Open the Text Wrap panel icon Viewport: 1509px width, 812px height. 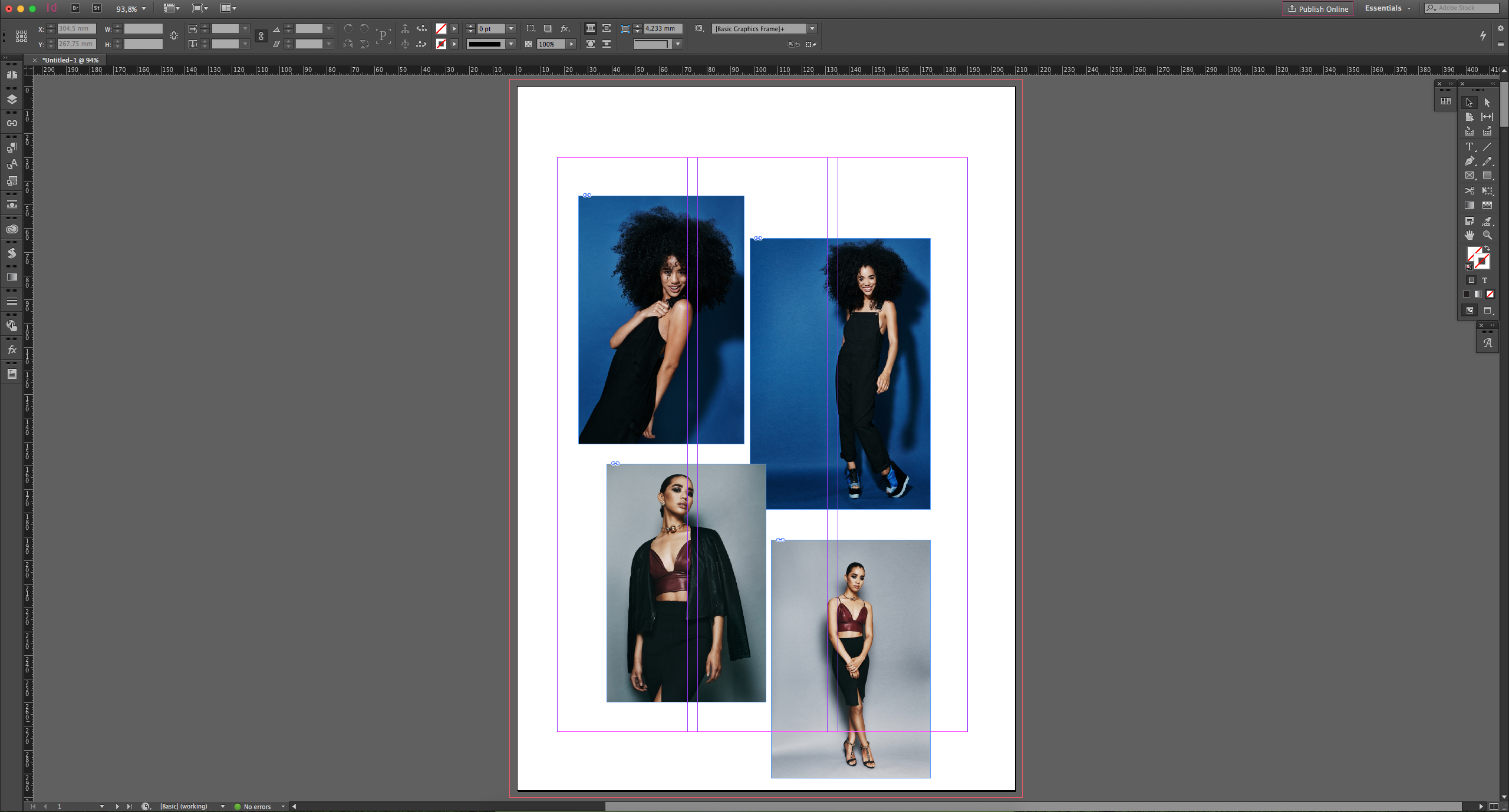point(12,205)
